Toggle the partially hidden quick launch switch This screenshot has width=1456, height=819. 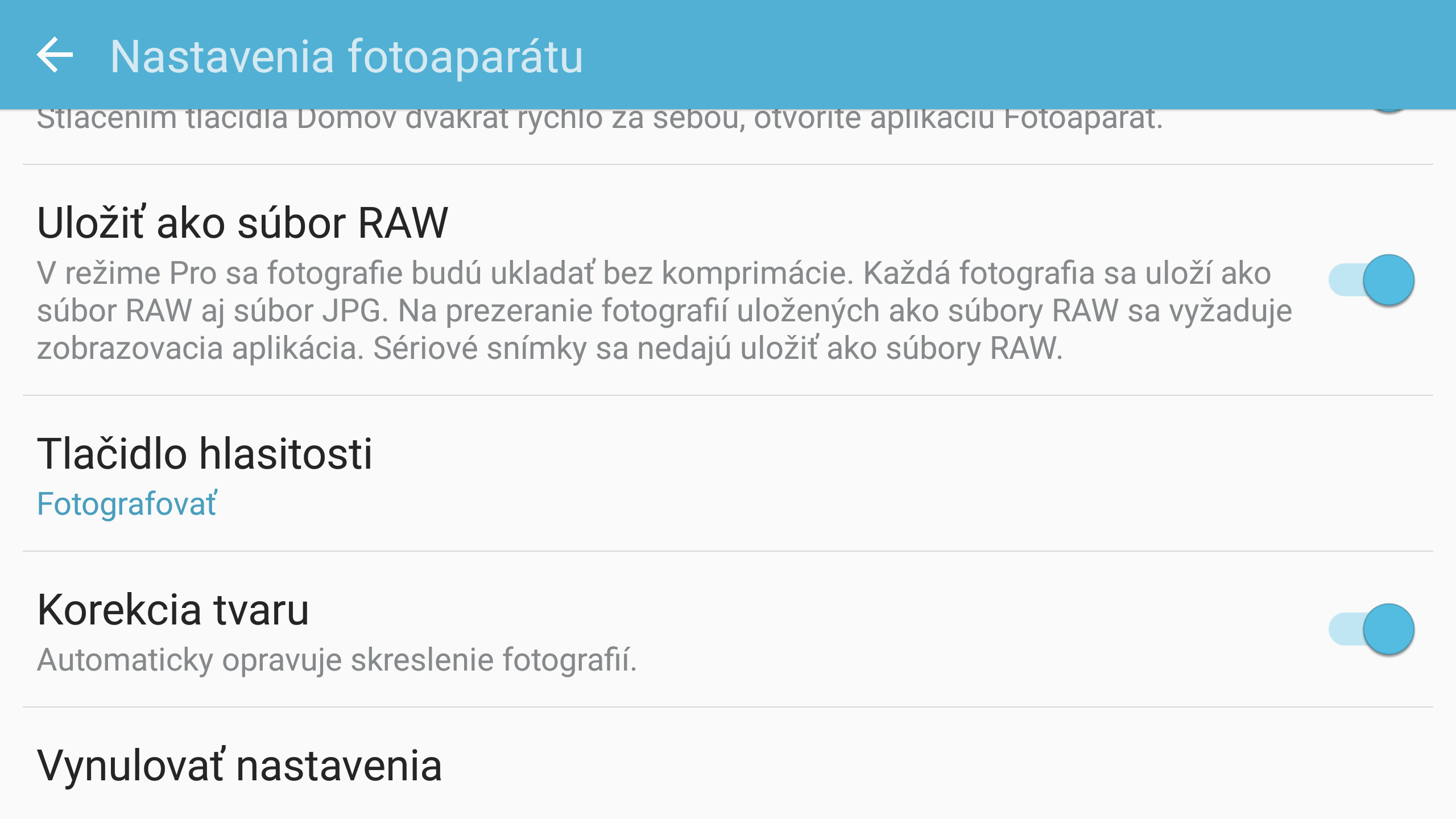coord(1389,110)
